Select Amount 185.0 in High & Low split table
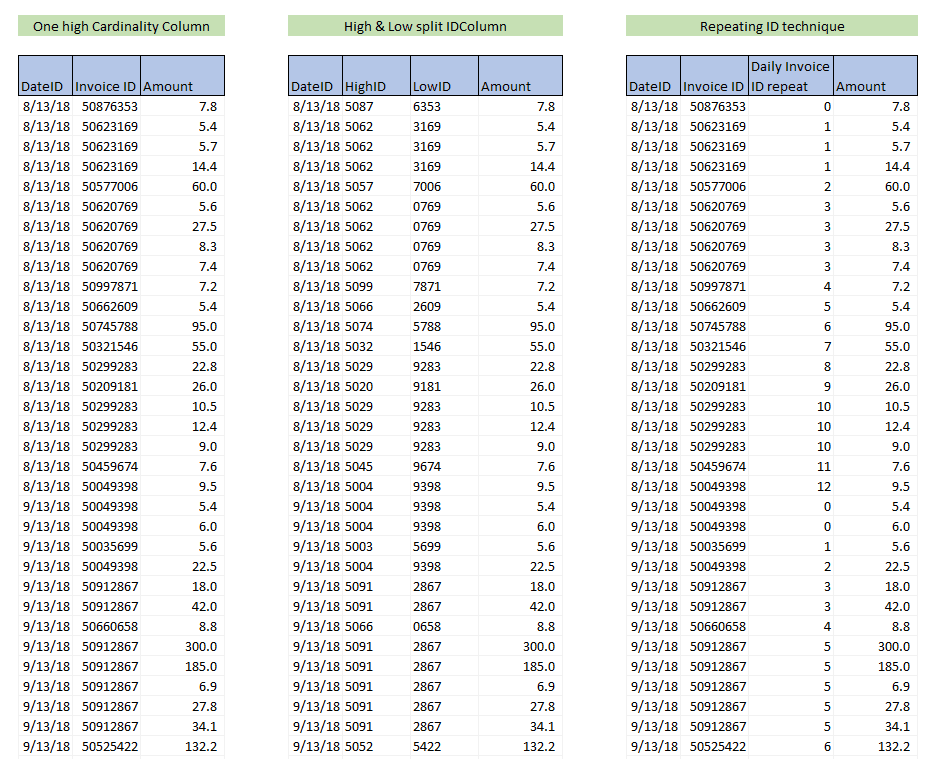950x759 pixels. coord(520,666)
